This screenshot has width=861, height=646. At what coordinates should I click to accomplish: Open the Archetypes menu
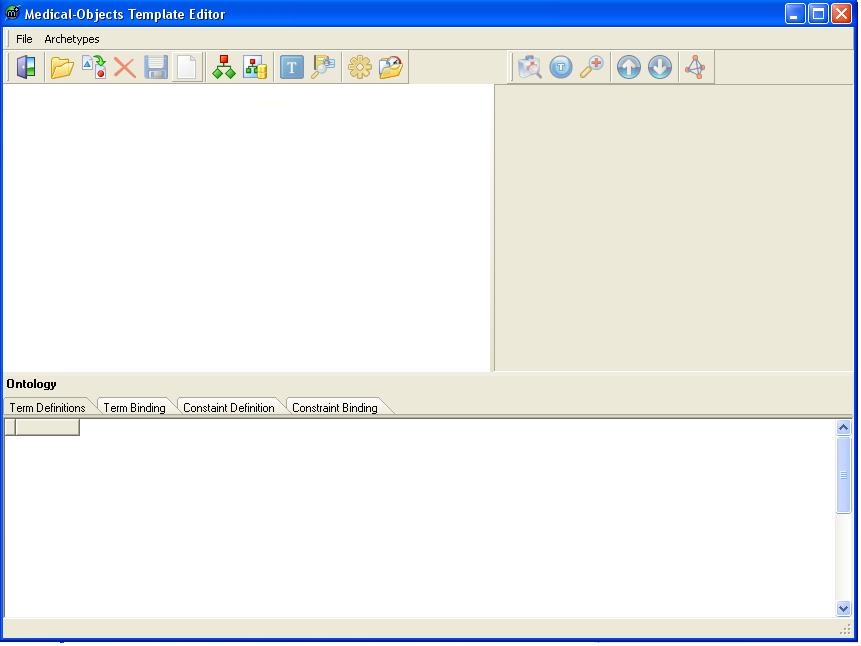[x=72, y=39]
